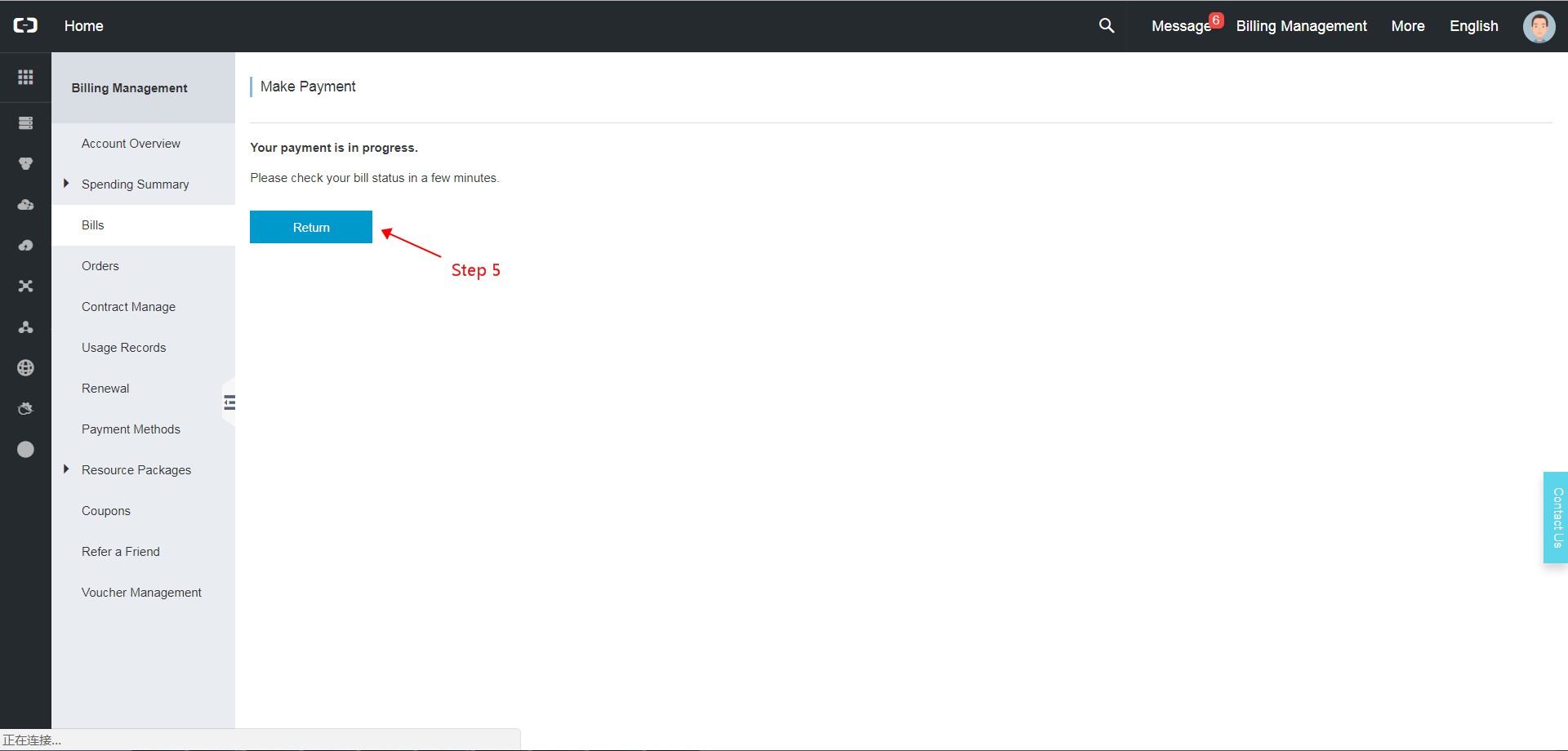Expand the Spending Summary submenu arrow
1568x751 pixels.
(66, 184)
